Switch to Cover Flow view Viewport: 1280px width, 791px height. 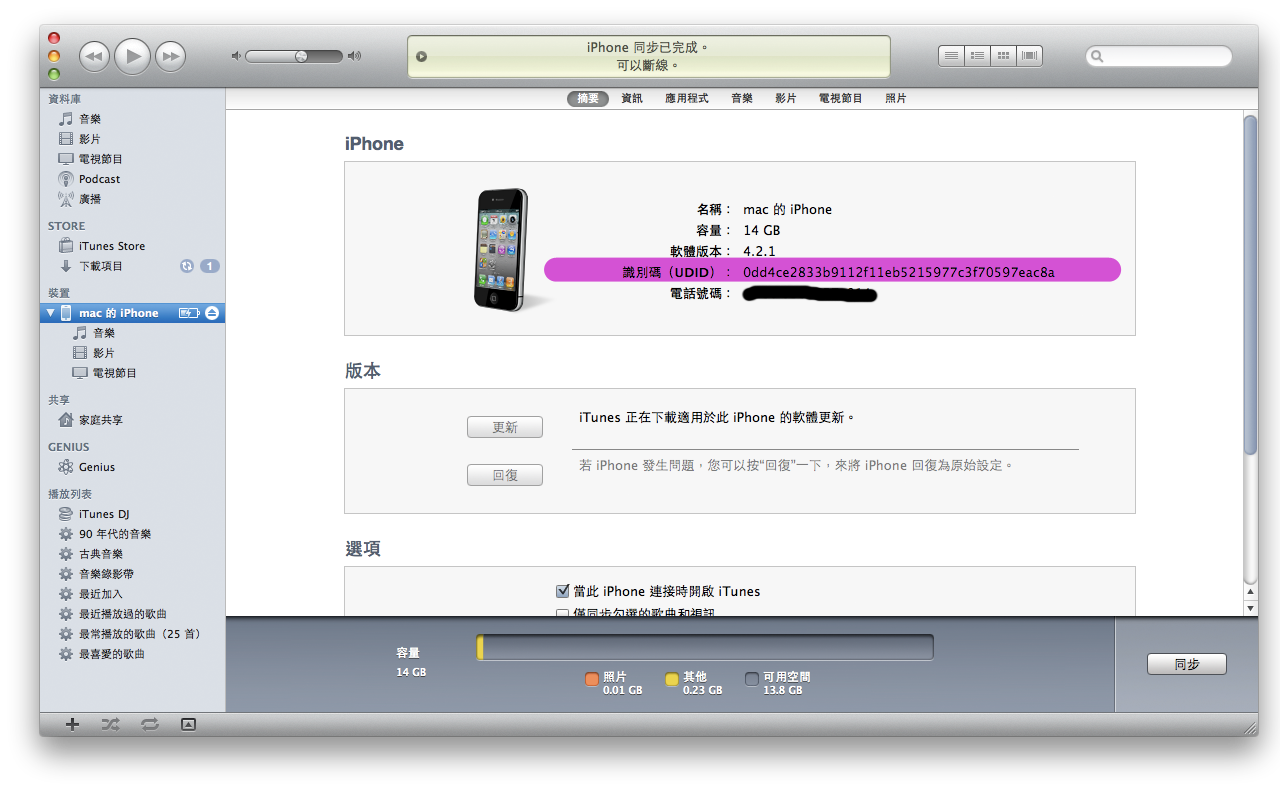1029,56
